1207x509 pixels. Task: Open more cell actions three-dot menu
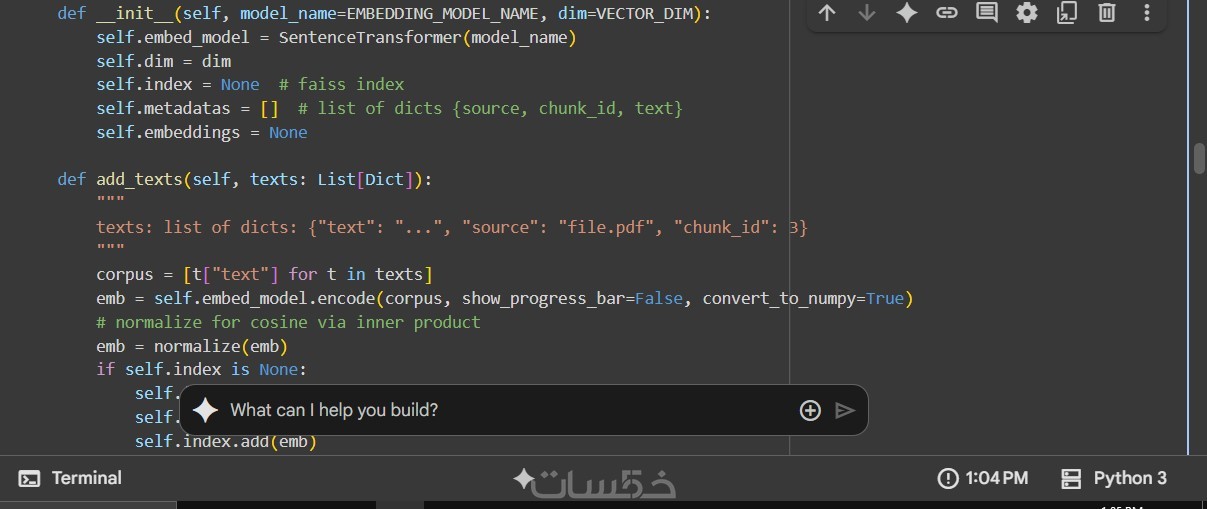(x=1147, y=13)
